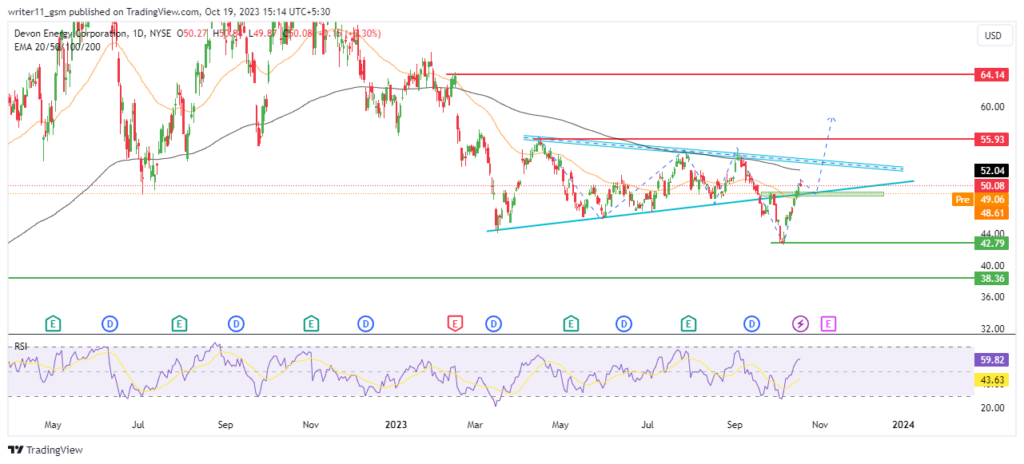Click the red 50.08 last price label

[991, 186]
